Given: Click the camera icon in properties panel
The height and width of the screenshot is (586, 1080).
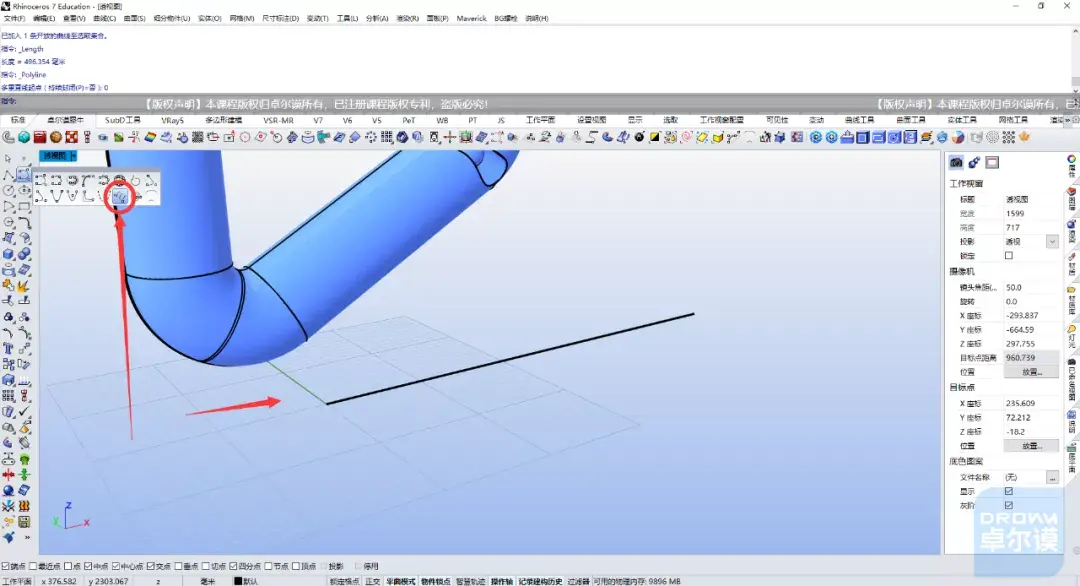Looking at the screenshot, I should tap(956, 162).
